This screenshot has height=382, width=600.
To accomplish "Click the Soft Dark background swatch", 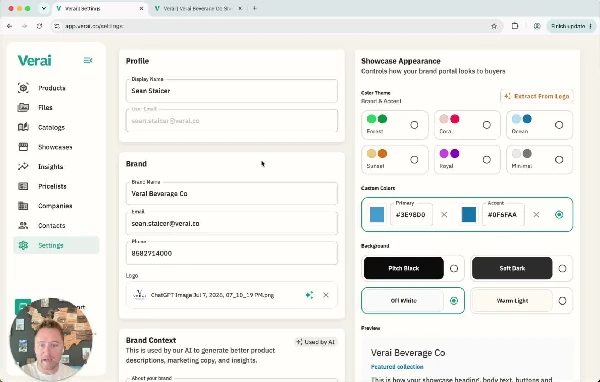I will [x=512, y=268].
